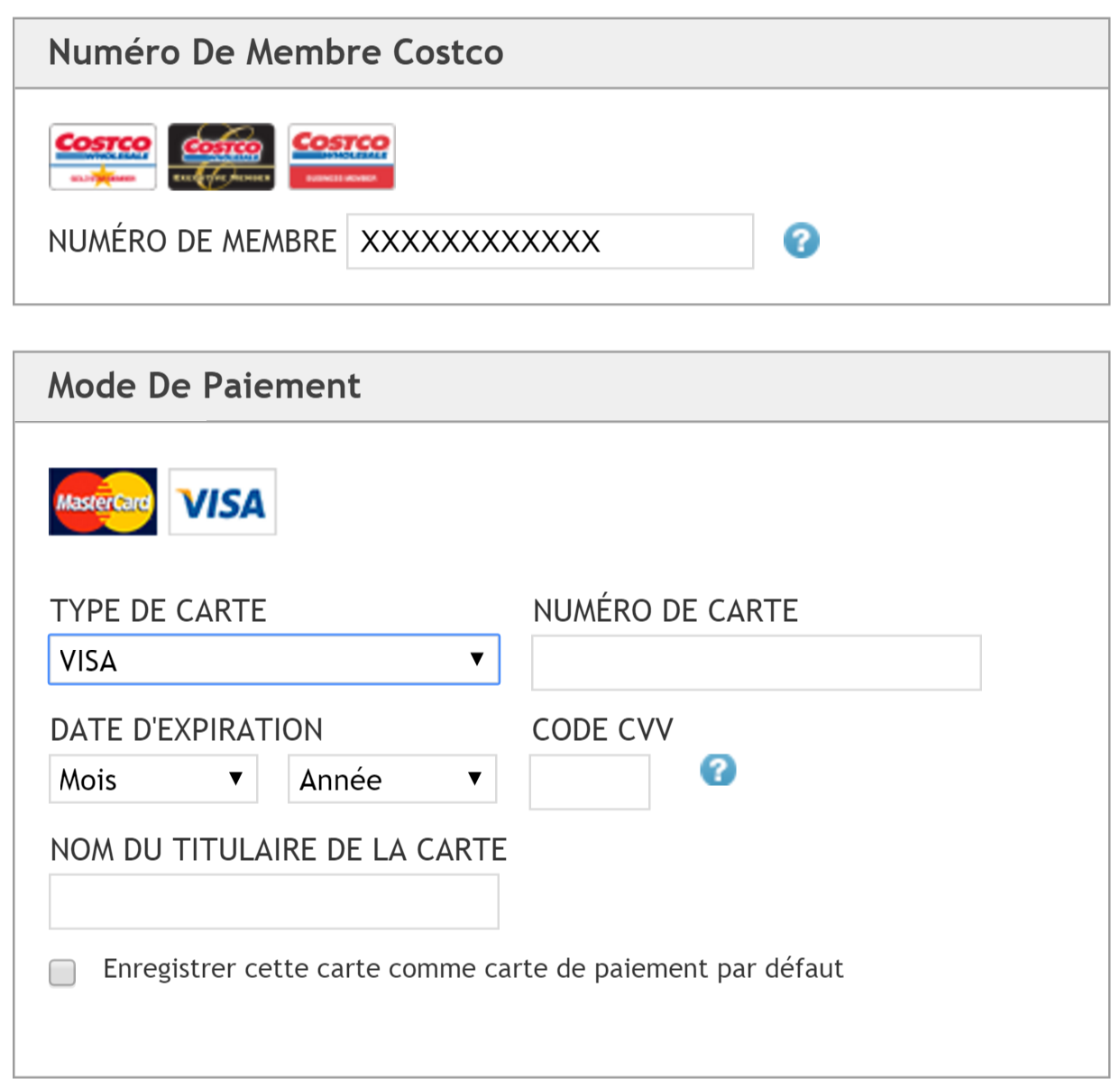1120x1088 pixels.
Task: Tick the default payment card checkbox
Action: [62, 973]
